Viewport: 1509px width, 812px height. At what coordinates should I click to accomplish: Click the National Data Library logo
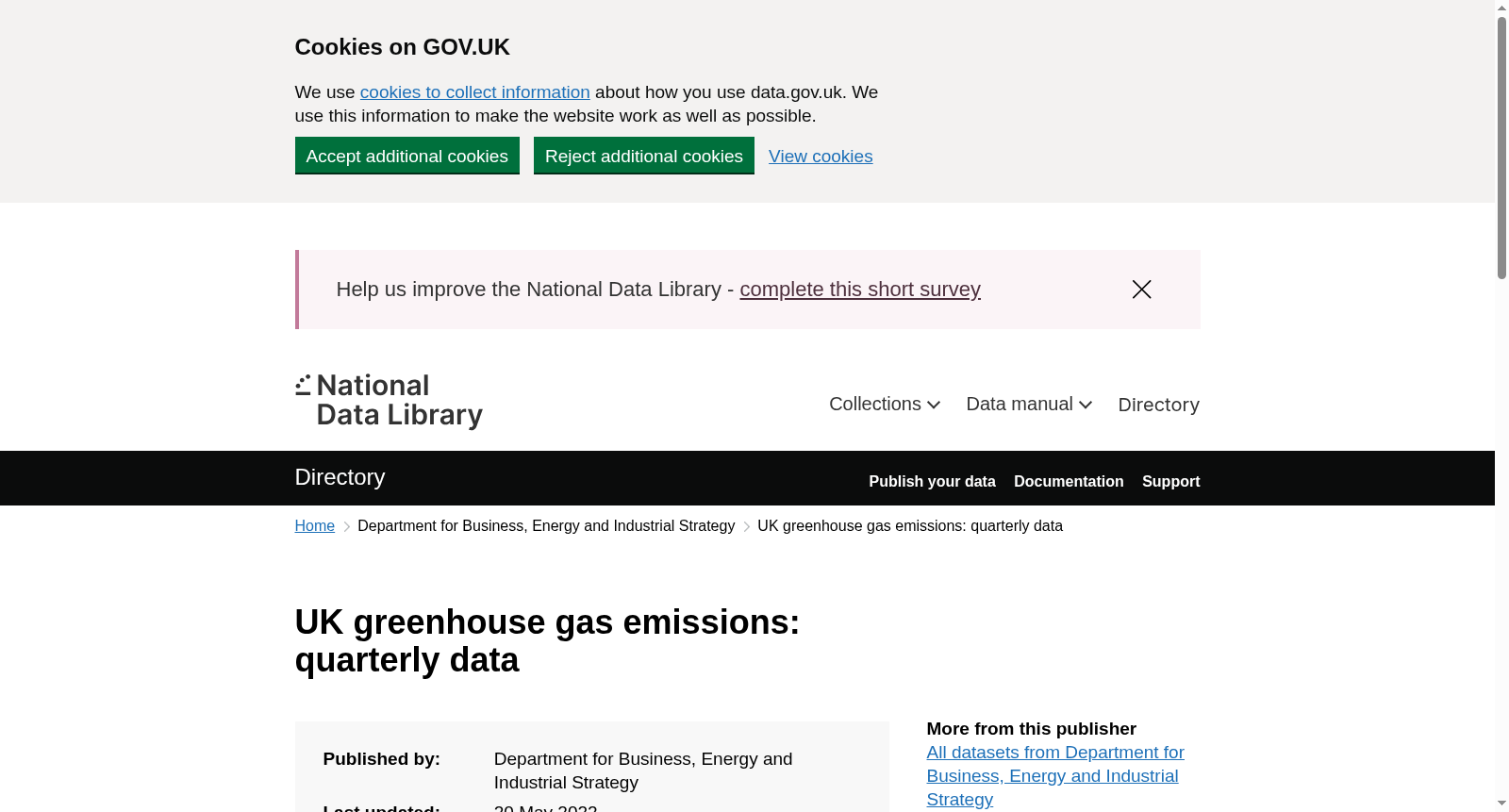(x=389, y=401)
